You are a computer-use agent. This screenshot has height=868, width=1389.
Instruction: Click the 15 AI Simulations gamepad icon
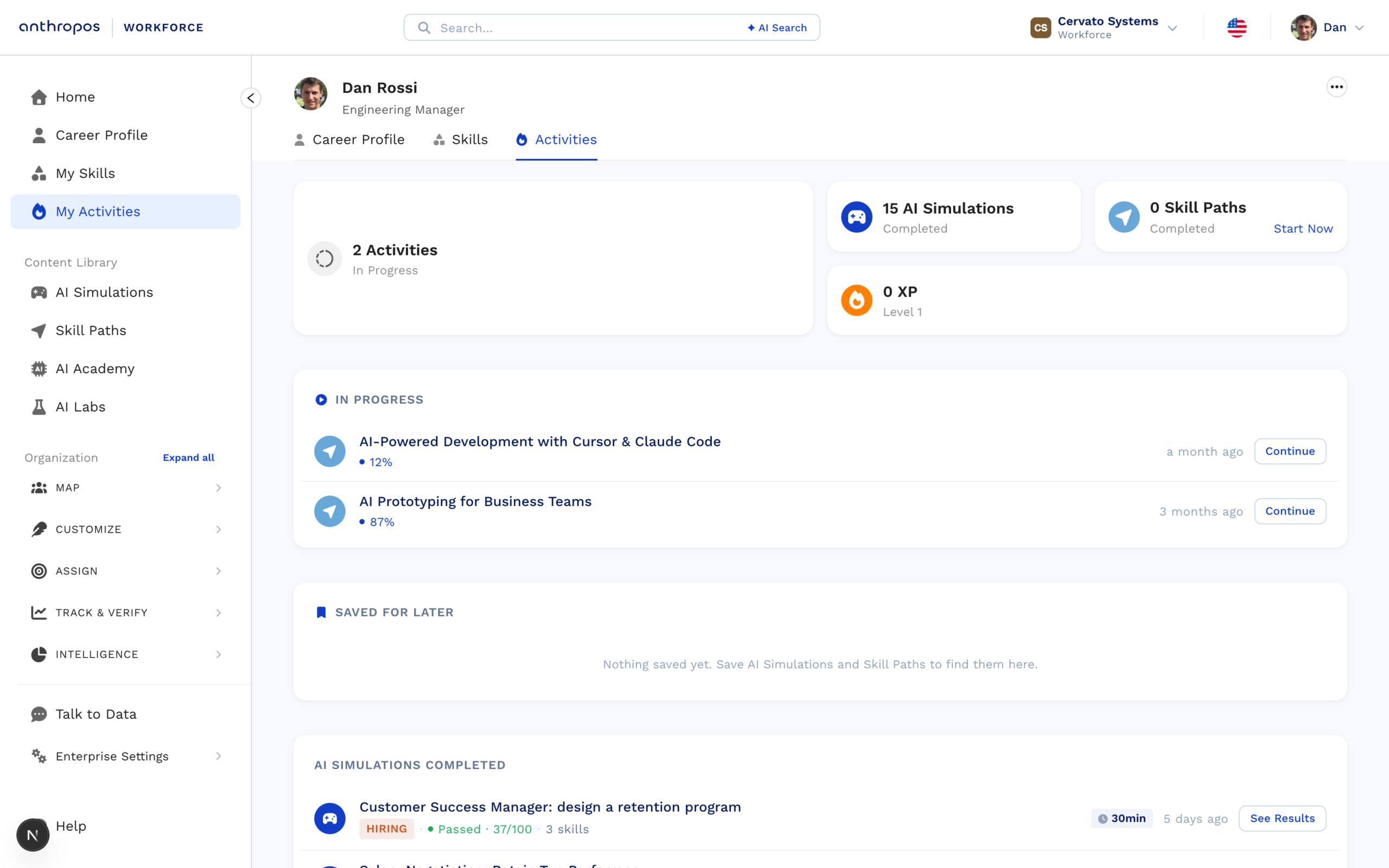click(x=856, y=217)
